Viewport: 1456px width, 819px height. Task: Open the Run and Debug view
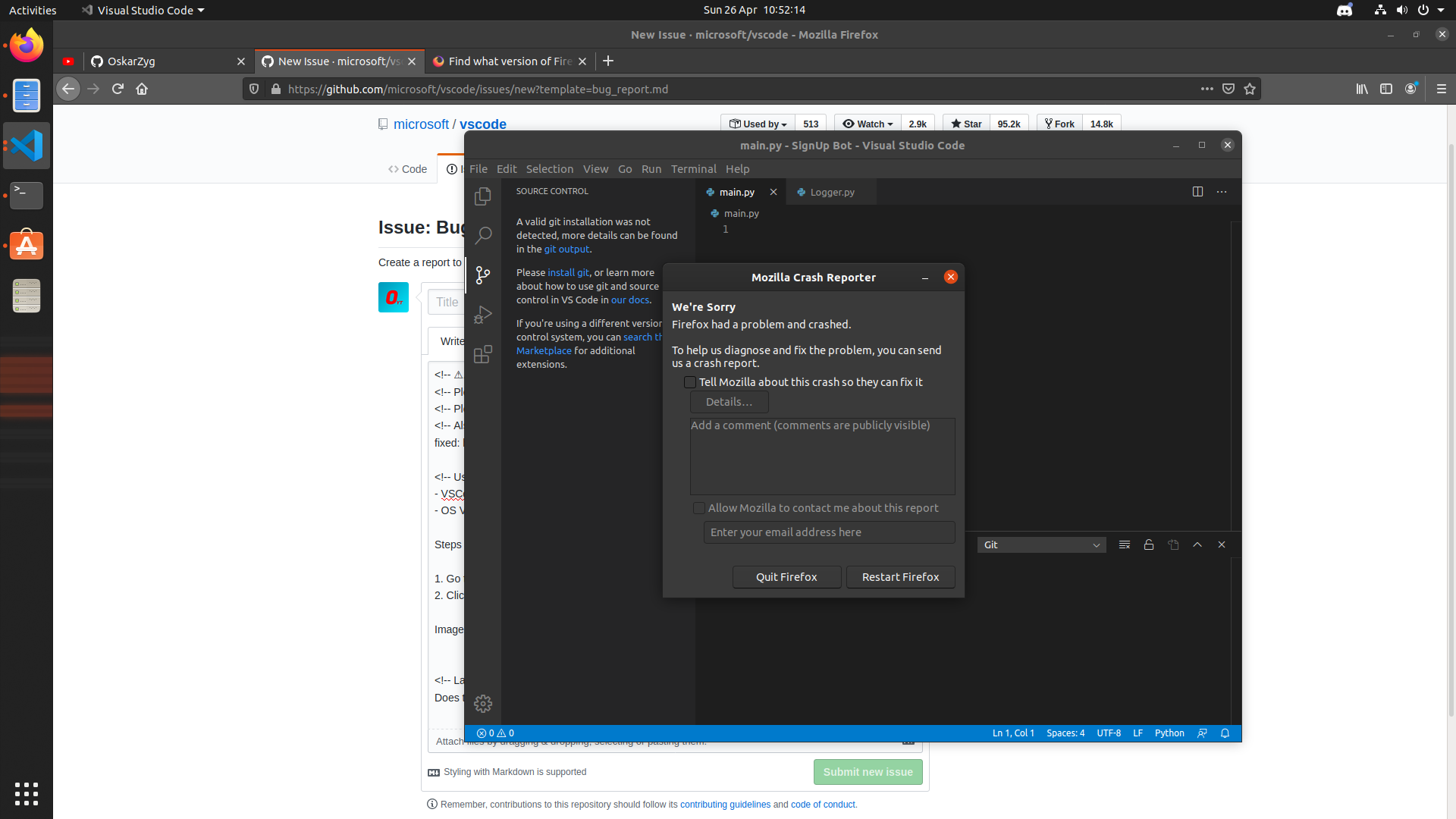click(x=483, y=315)
